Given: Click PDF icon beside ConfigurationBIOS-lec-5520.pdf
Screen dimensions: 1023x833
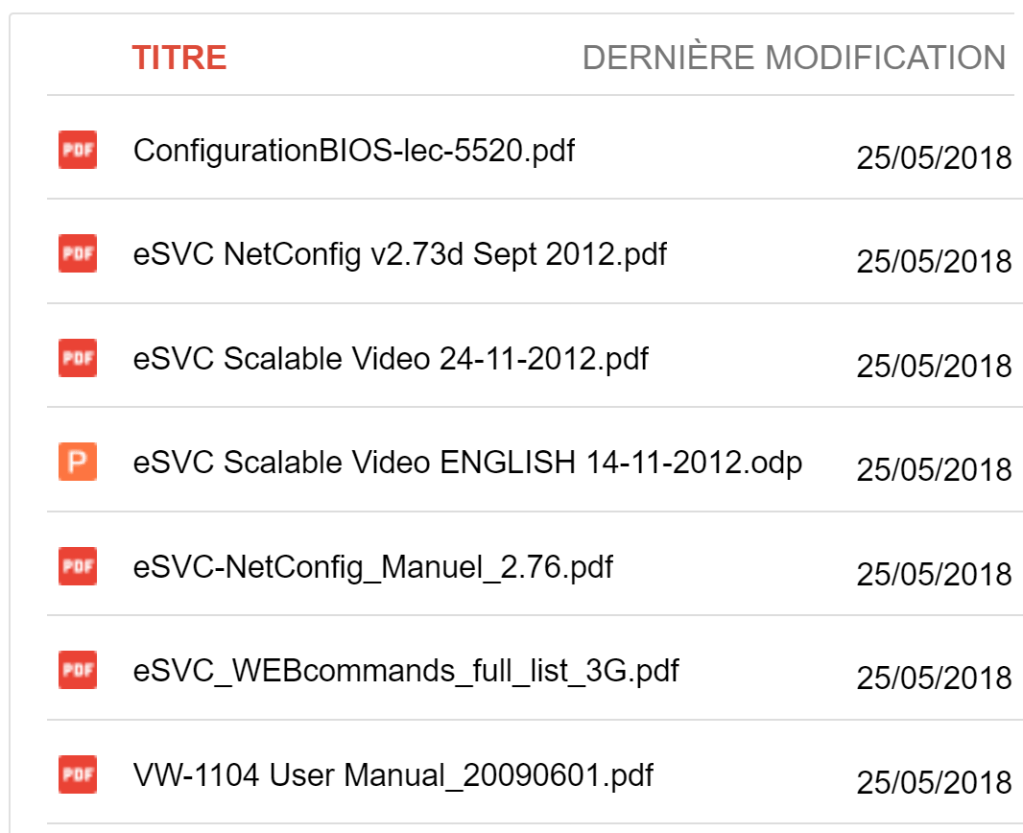Looking at the screenshot, I should (x=77, y=150).
